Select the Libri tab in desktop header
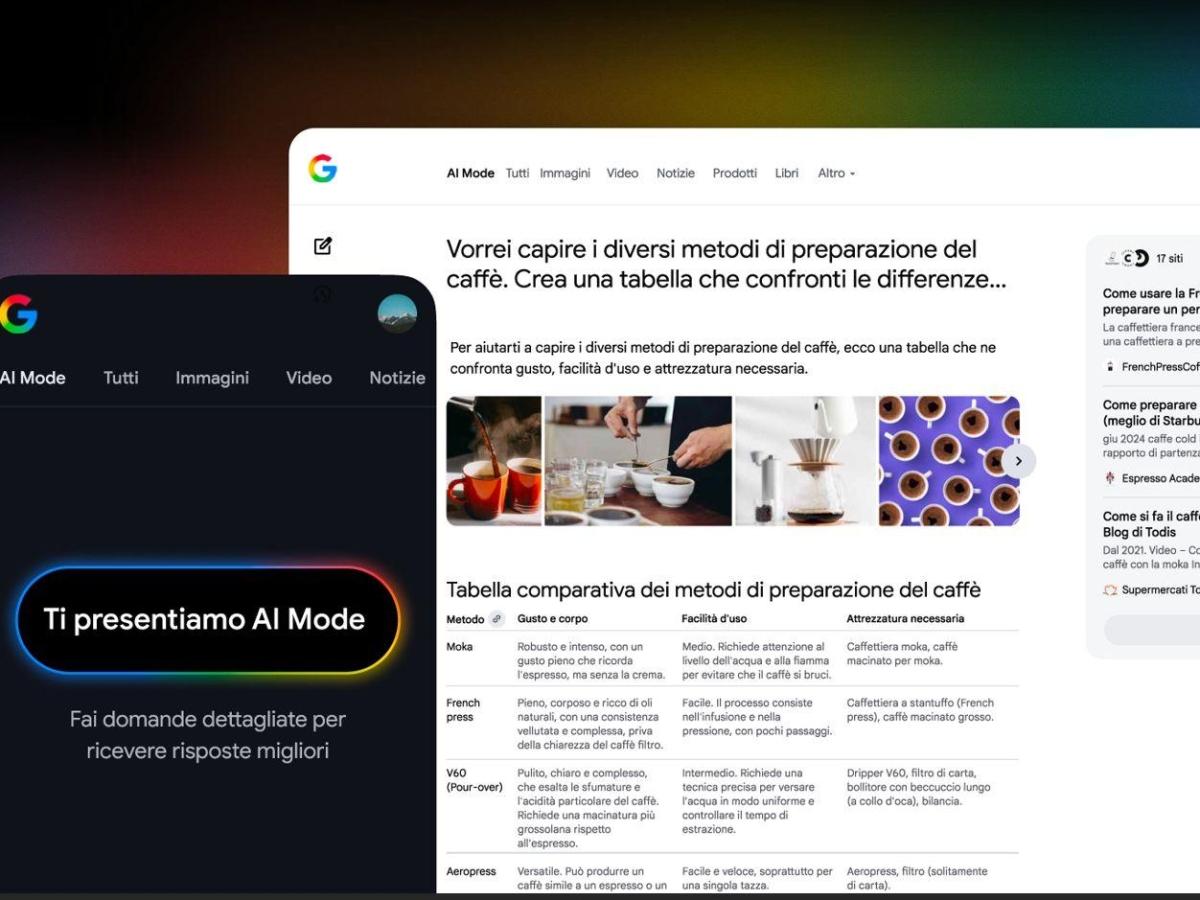Viewport: 1200px width, 900px height. (x=786, y=173)
